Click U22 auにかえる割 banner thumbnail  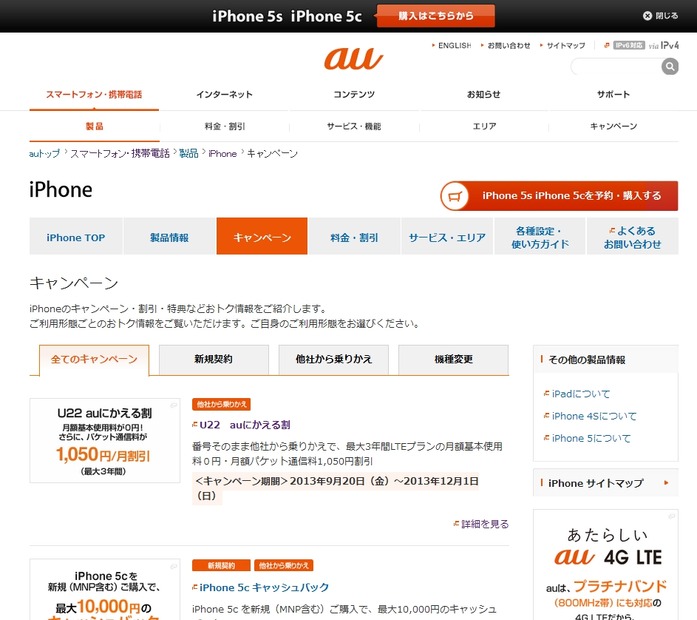[x=104, y=440]
